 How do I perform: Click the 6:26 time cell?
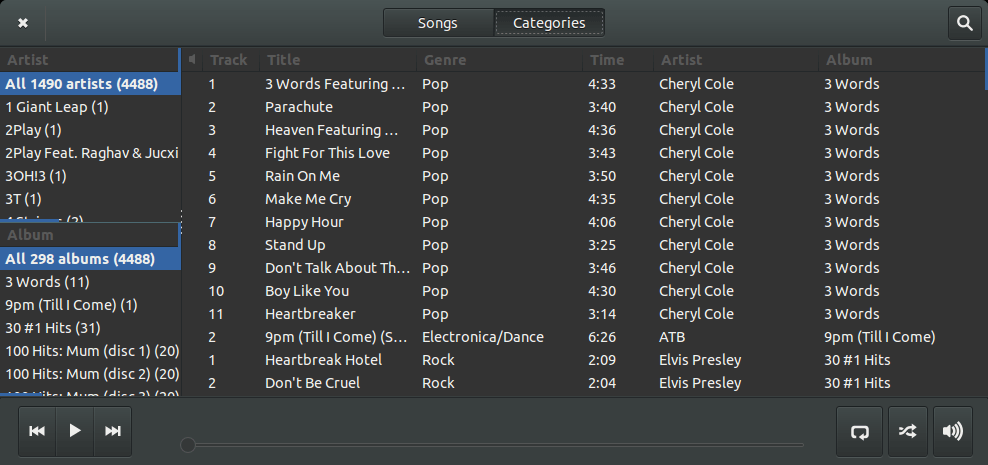(x=602, y=337)
